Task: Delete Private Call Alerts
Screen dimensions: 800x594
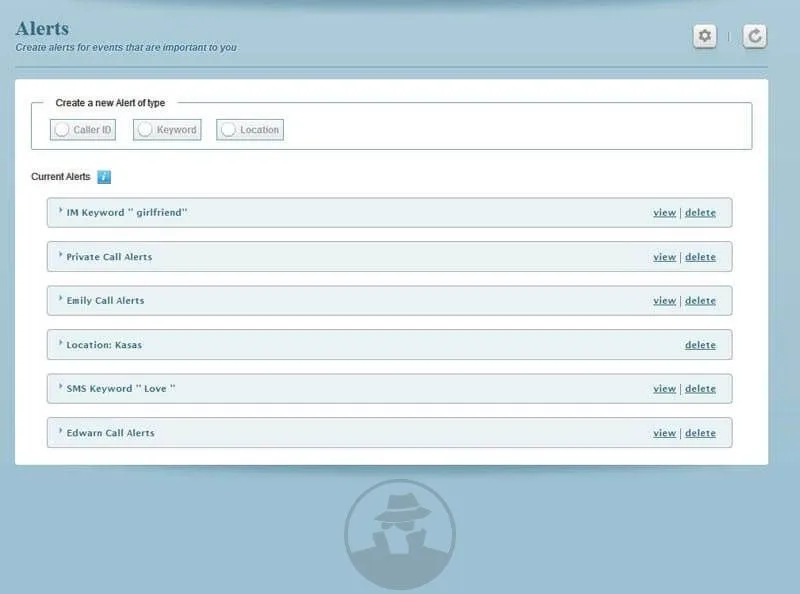Action: (x=700, y=257)
